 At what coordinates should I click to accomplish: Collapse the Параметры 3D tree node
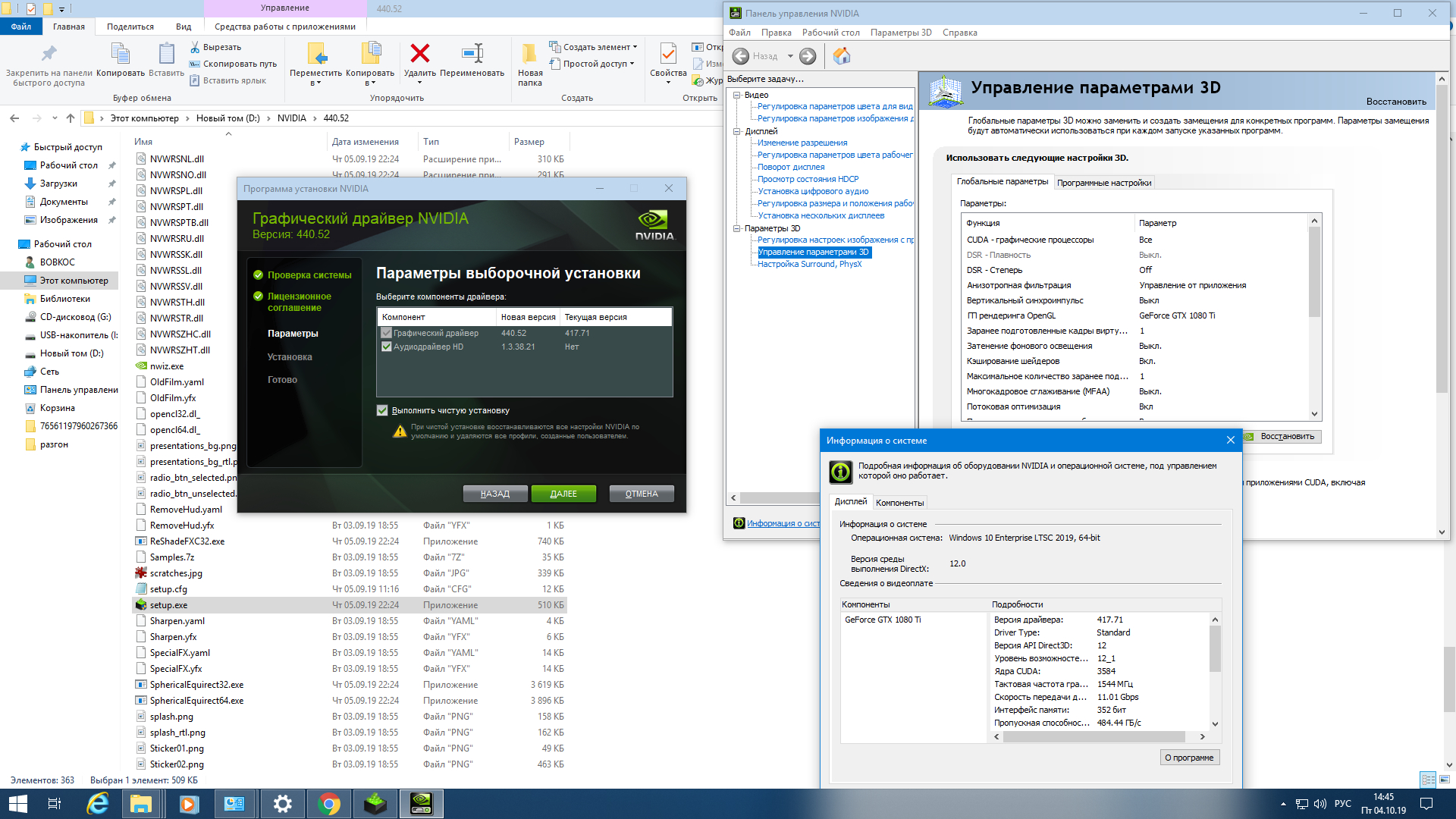coord(736,228)
